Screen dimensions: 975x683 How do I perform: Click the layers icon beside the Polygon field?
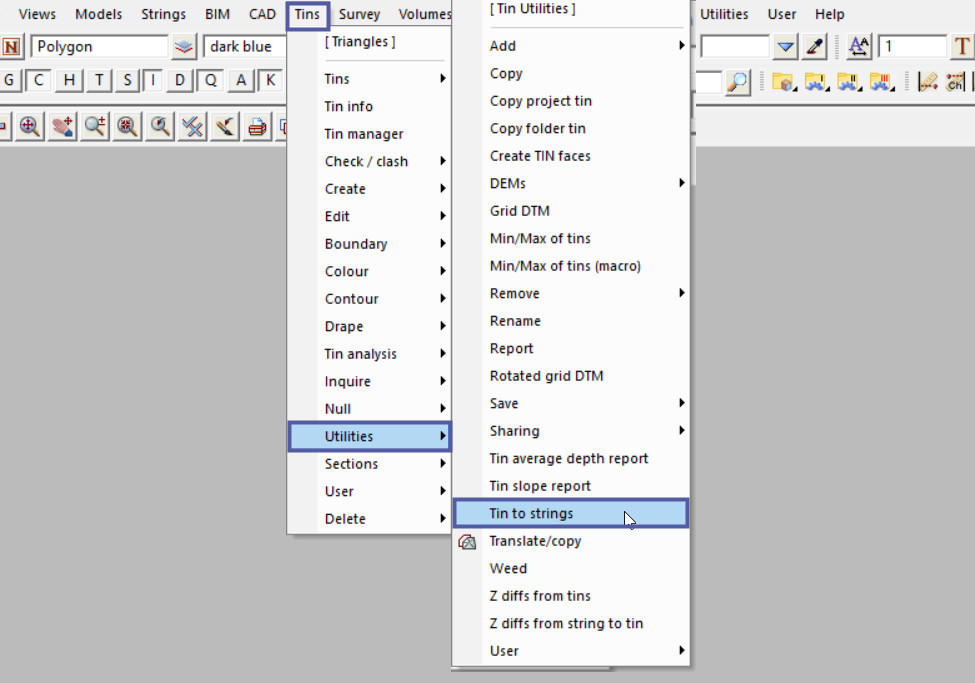(184, 47)
